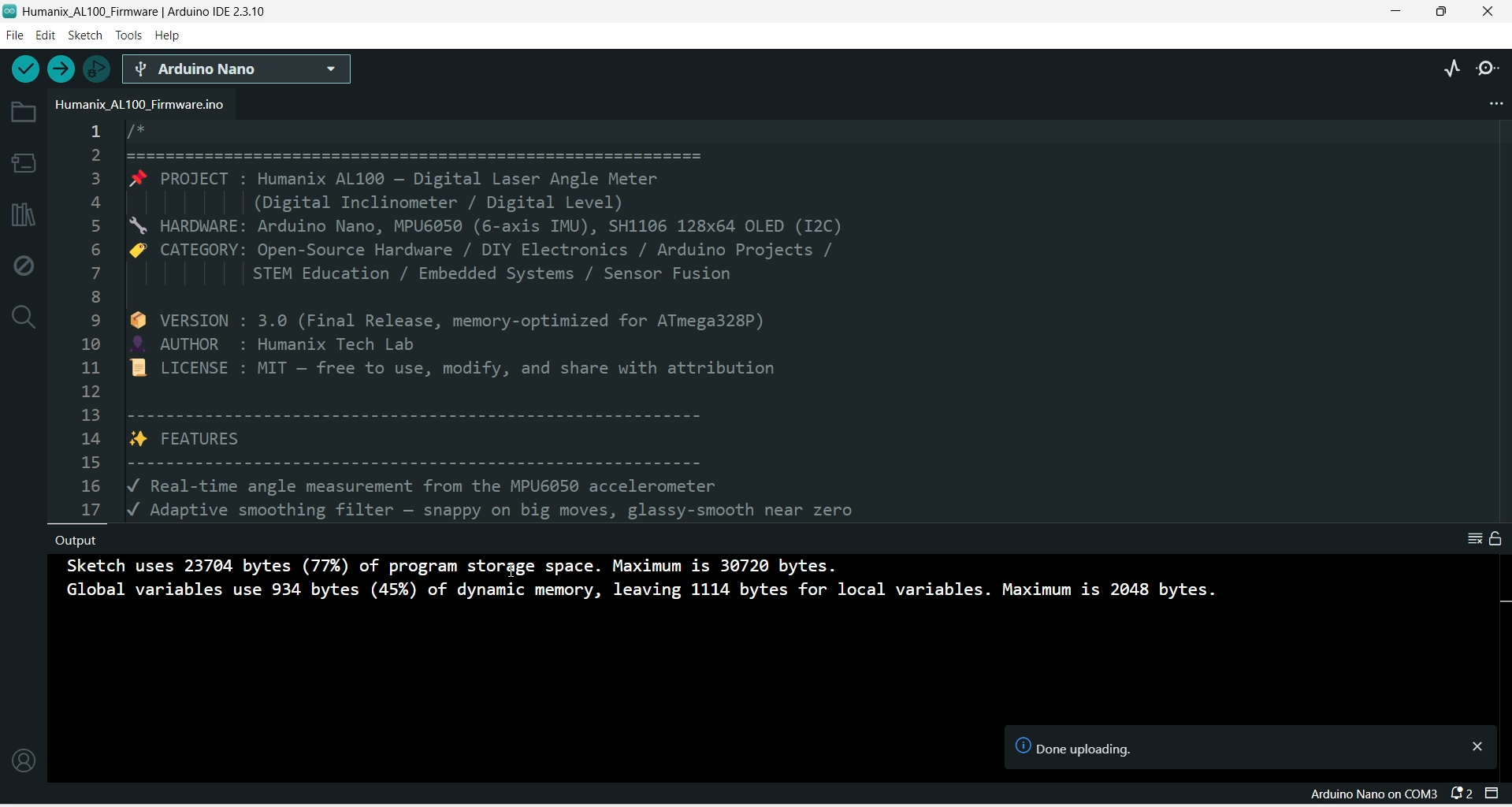
Task: Open the Help menu
Action: click(x=168, y=35)
